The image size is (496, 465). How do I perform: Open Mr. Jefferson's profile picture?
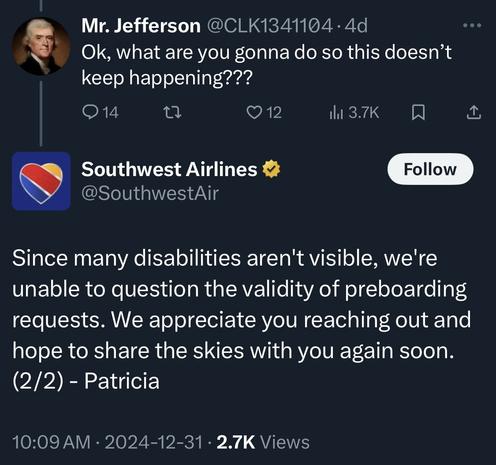tap(41, 46)
